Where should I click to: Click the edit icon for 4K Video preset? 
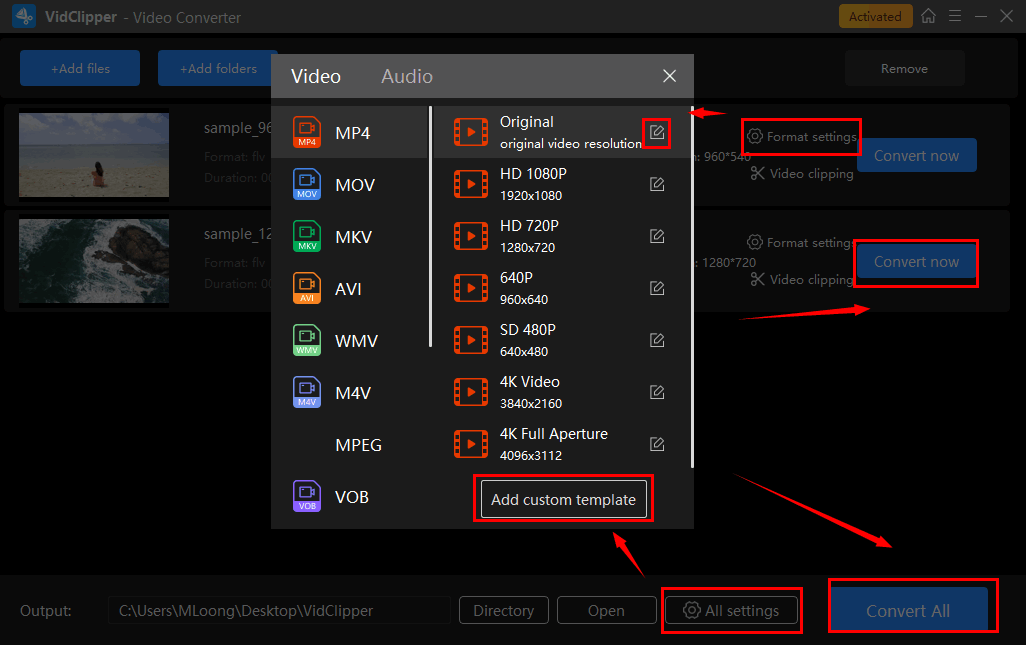coord(657,392)
